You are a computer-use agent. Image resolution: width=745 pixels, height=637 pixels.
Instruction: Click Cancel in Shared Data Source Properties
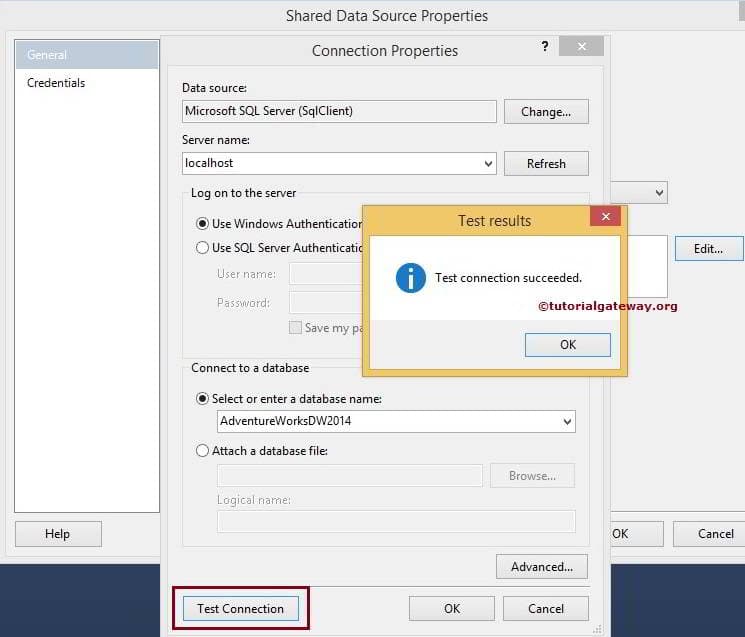710,534
